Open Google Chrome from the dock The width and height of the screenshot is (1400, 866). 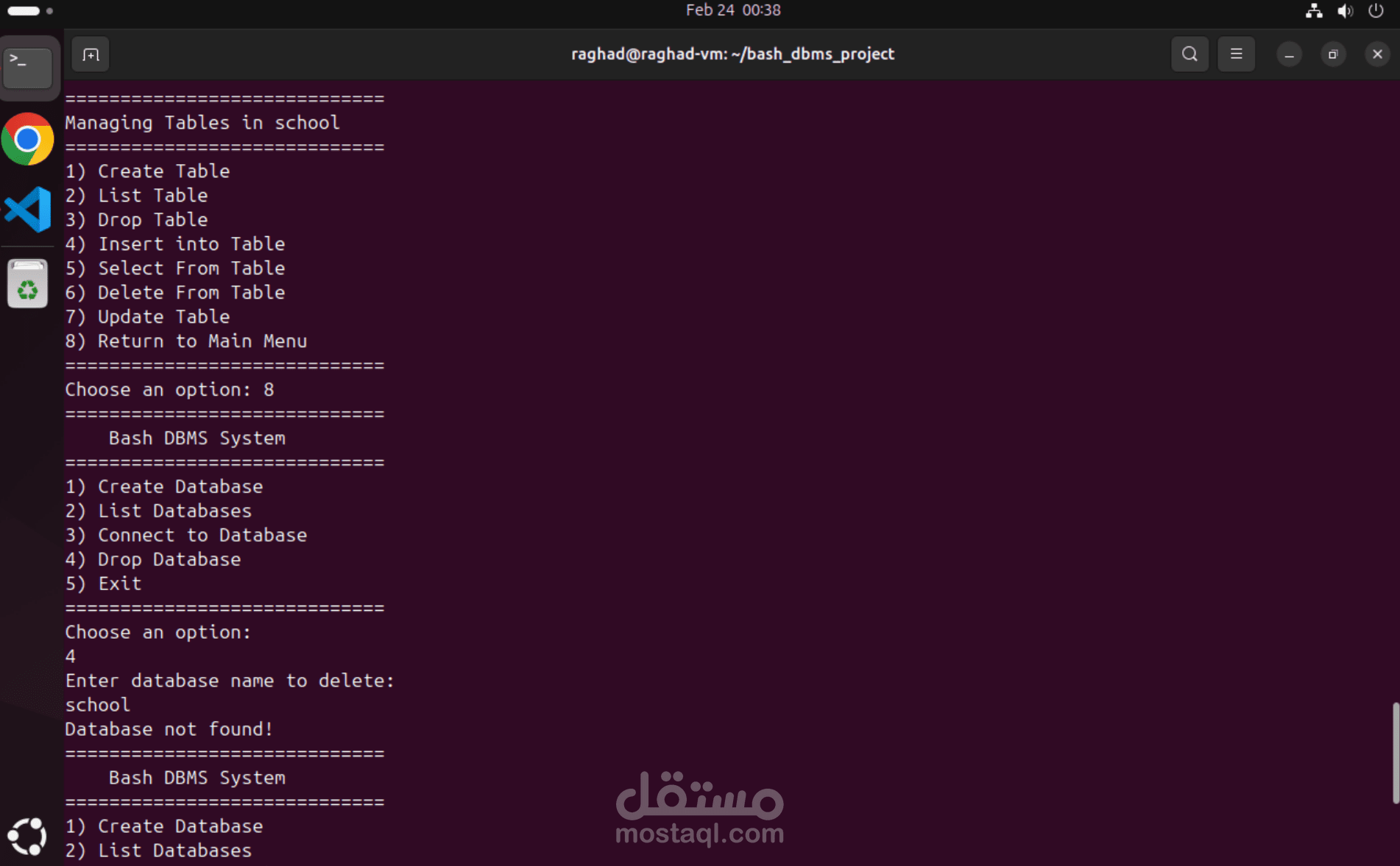28,139
